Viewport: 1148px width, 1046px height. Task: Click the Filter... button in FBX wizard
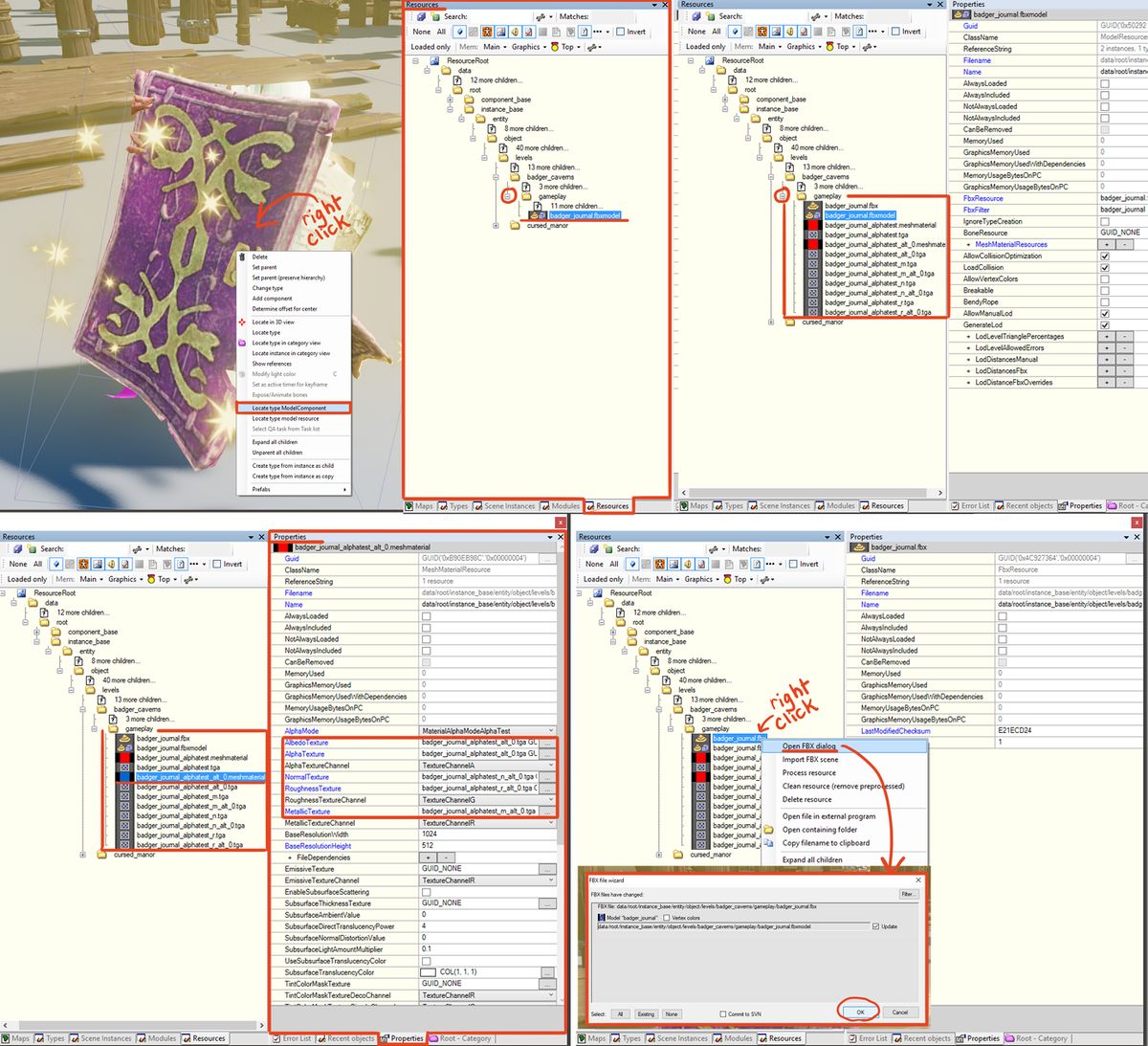[x=908, y=894]
